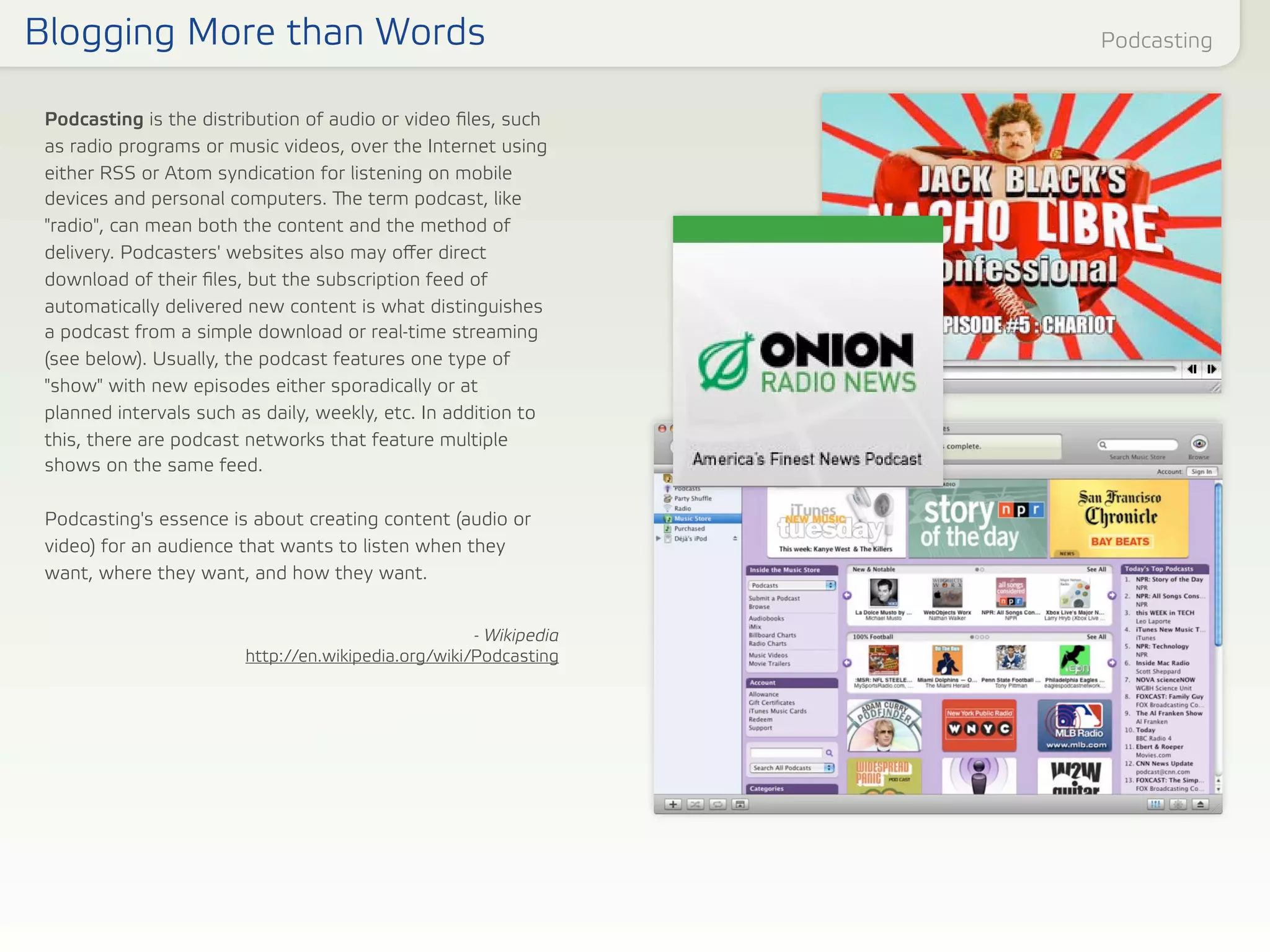Open the MLB Radio tile
Viewport: 1270px width, 952px height.
(x=1075, y=725)
